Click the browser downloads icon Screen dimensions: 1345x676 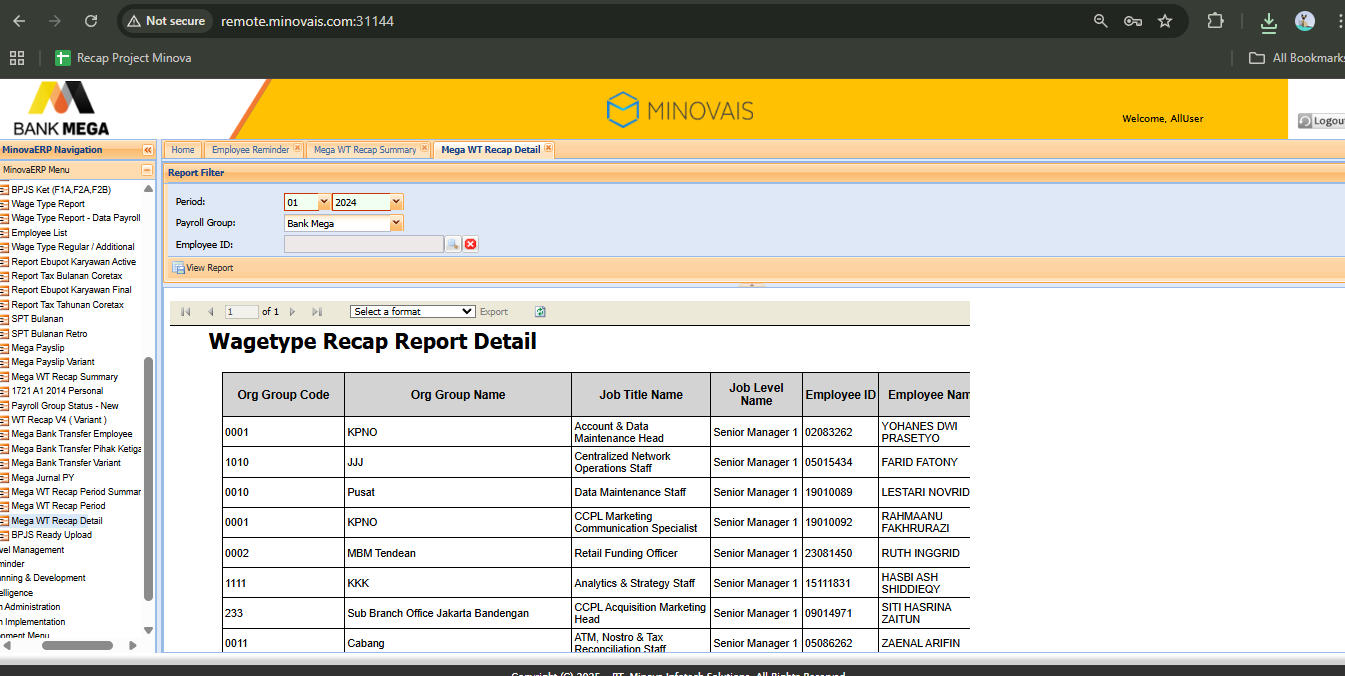(1268, 21)
